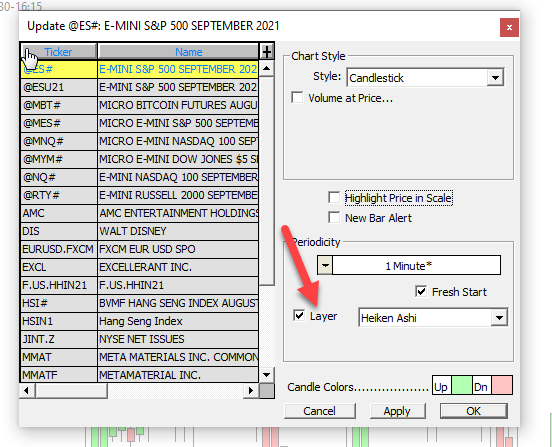This screenshot has height=447, width=552.
Task: Click horizontal scroll left arrow
Action: pyautogui.click(x=27, y=390)
